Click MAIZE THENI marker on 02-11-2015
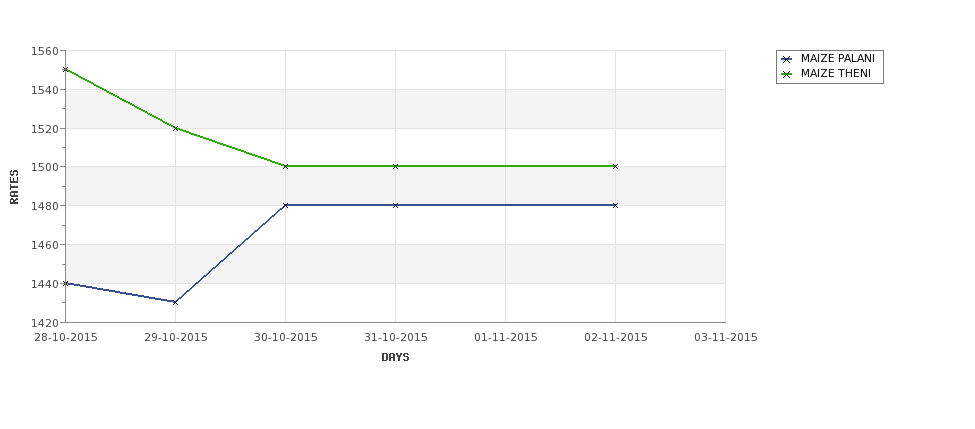 pyautogui.click(x=615, y=167)
